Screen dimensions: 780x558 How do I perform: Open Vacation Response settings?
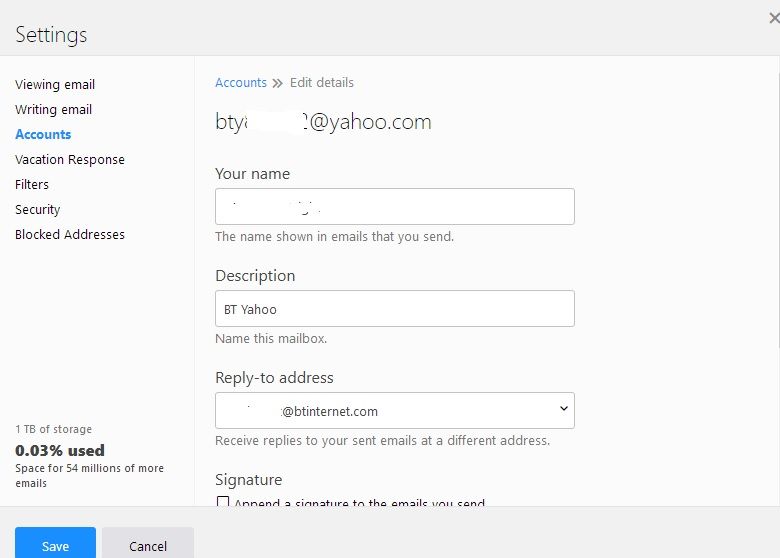[x=70, y=160]
